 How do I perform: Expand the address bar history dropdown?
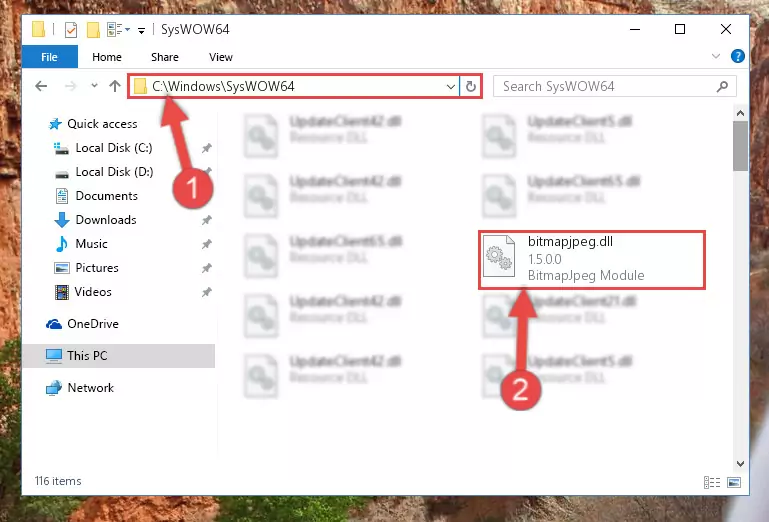coord(451,87)
